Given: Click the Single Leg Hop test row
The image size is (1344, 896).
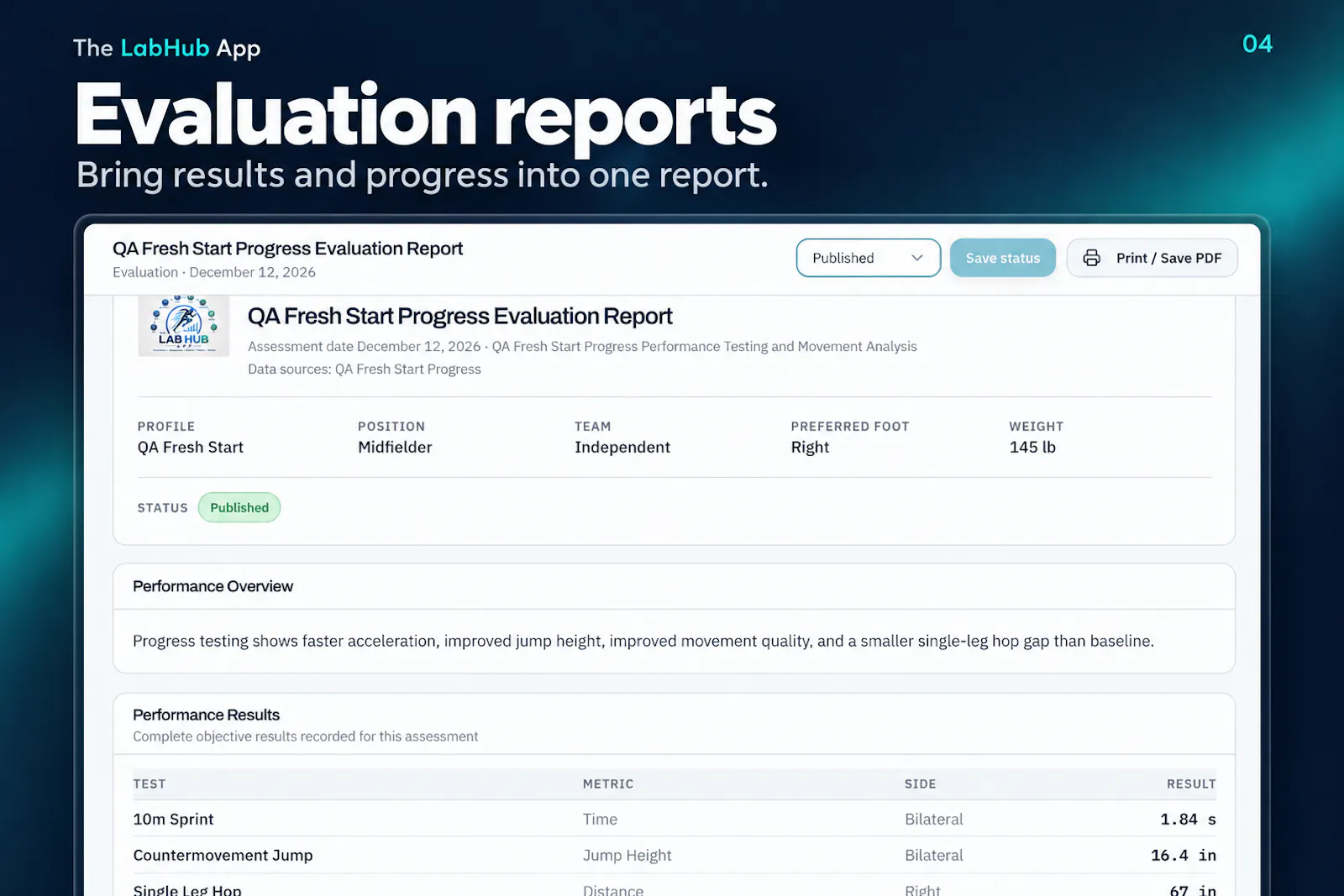Looking at the screenshot, I should [x=675, y=886].
